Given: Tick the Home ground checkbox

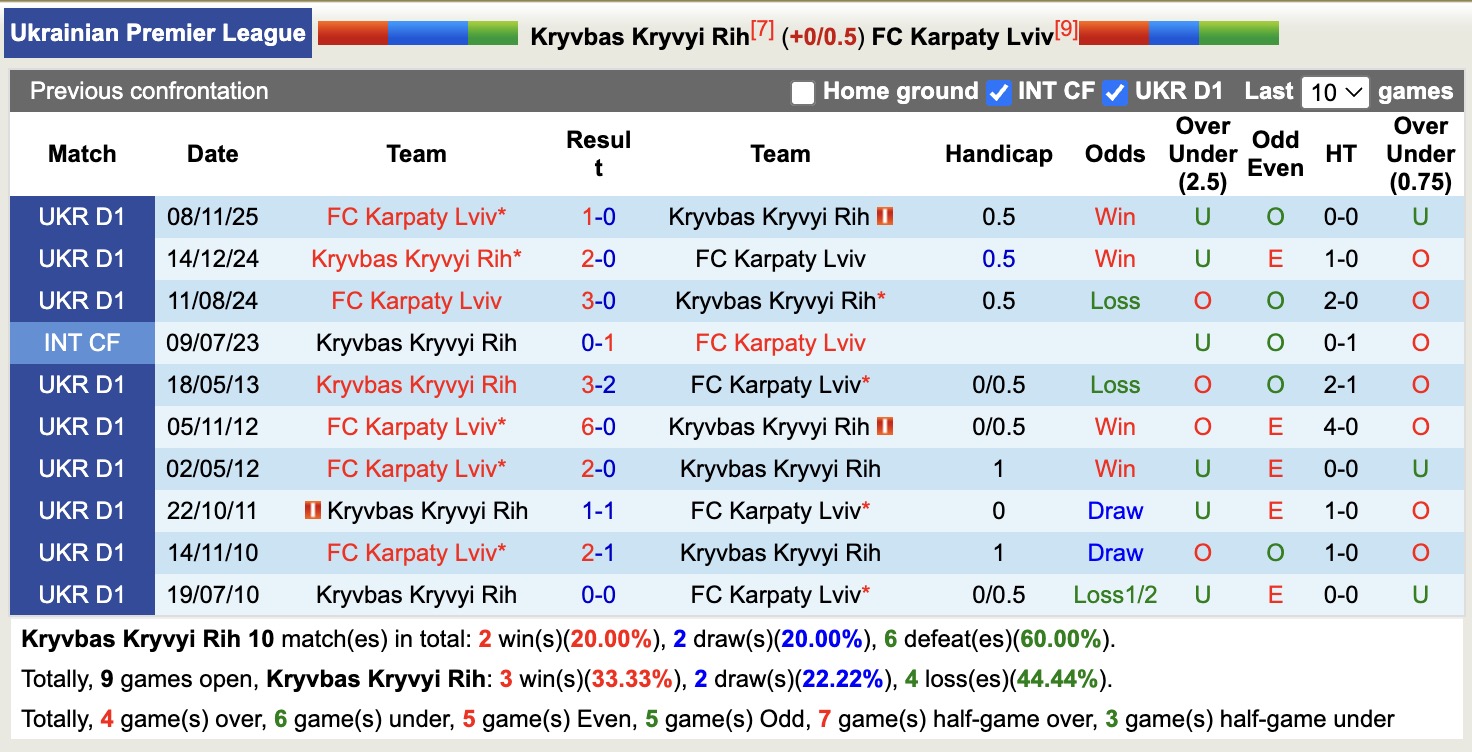Looking at the screenshot, I should click(x=802, y=93).
